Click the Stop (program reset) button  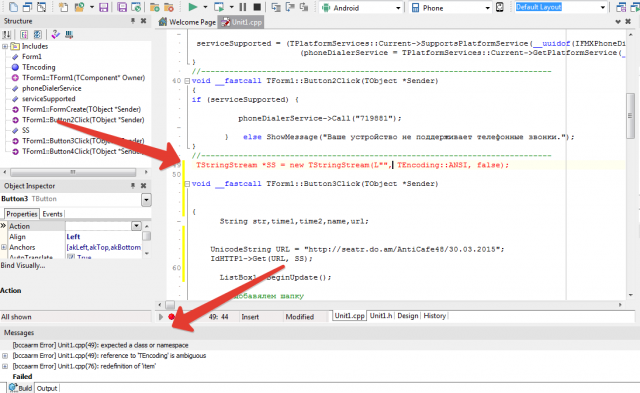tap(257, 7)
